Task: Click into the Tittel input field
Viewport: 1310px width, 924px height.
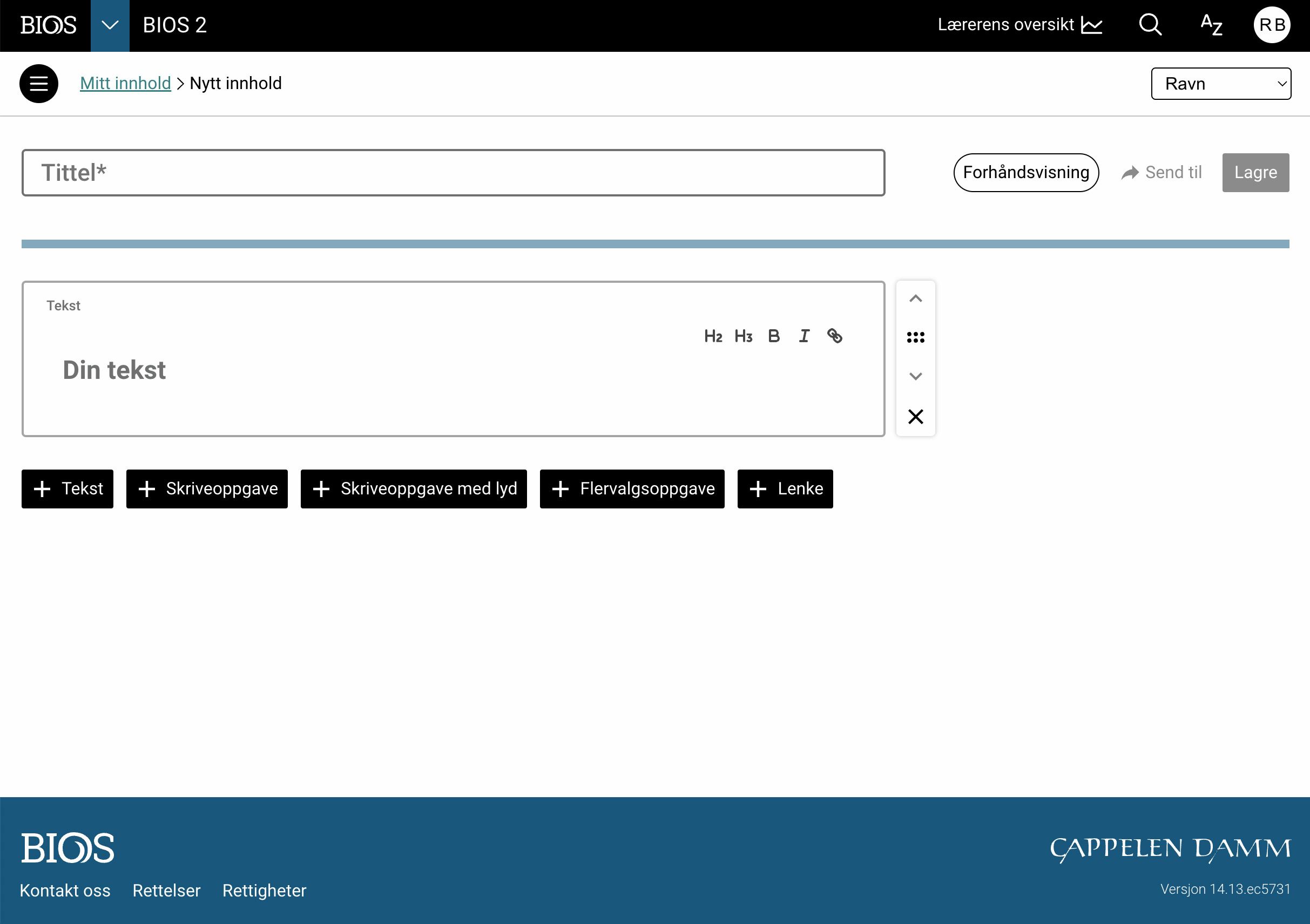Action: 453,173
